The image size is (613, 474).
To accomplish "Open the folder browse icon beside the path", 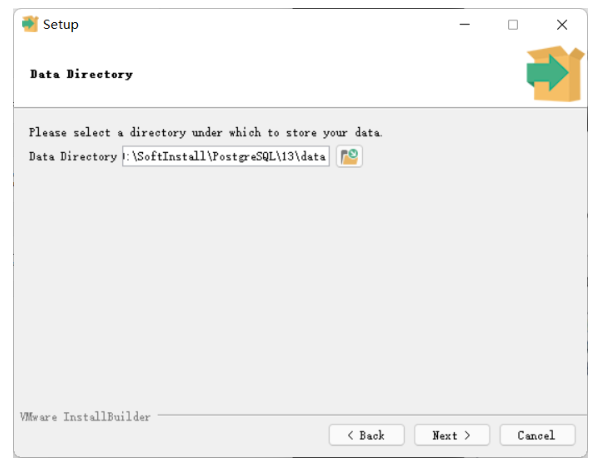I will coord(349,156).
